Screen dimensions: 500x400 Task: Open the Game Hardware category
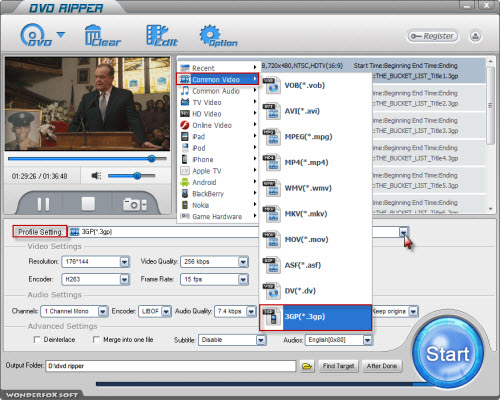[x=218, y=216]
